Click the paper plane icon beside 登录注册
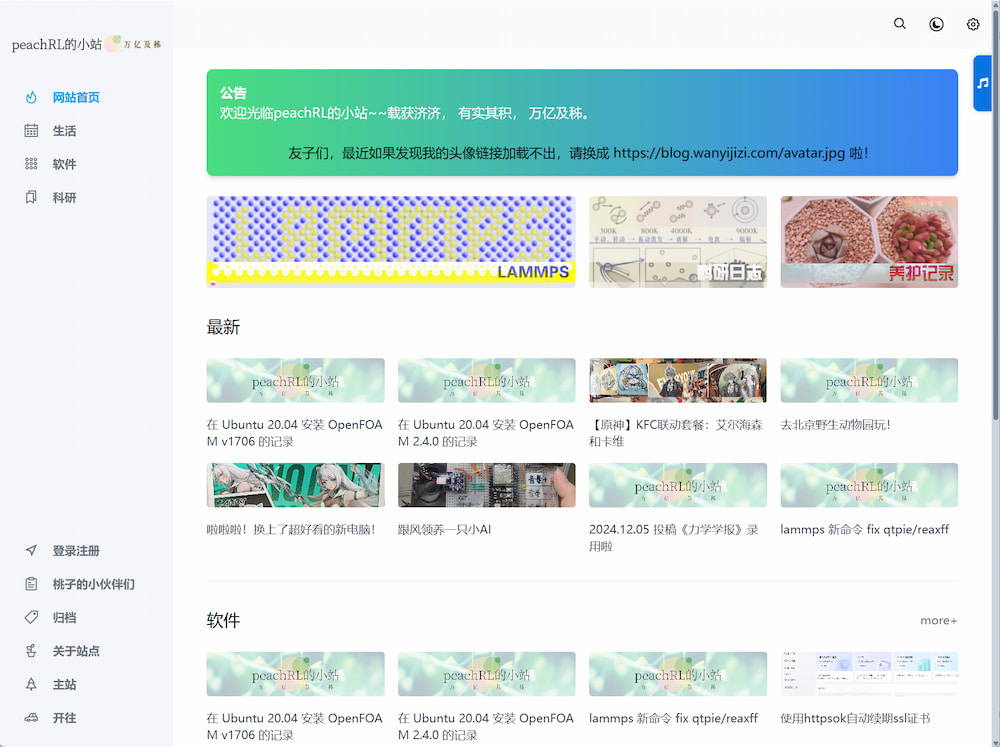 tap(32, 551)
